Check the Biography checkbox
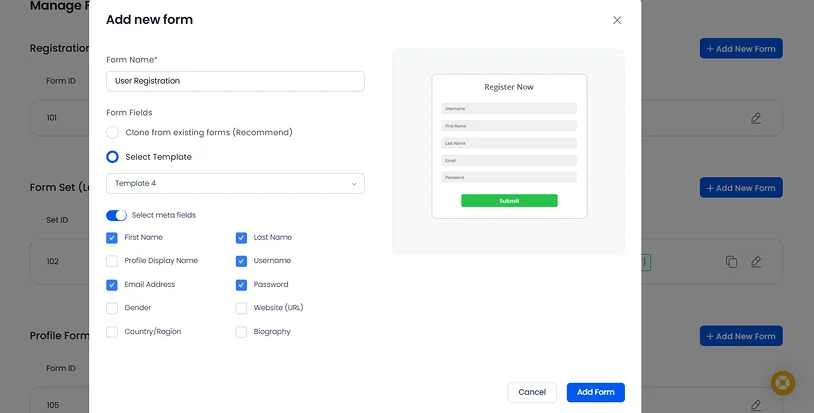 [241, 332]
